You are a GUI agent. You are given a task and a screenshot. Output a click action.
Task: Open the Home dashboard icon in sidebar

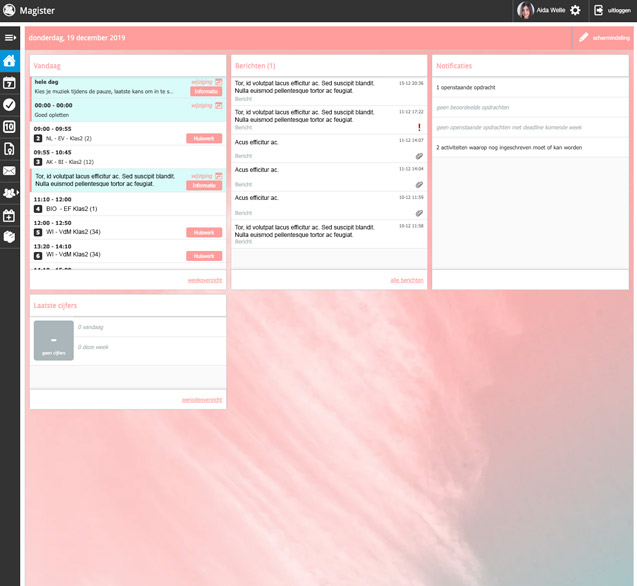[10, 61]
